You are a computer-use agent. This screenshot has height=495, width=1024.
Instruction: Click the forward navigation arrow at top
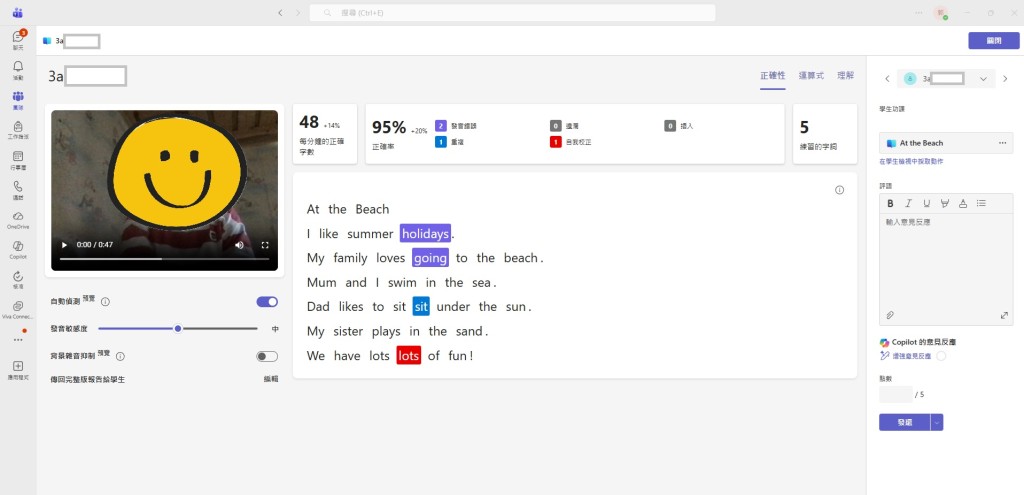298,12
